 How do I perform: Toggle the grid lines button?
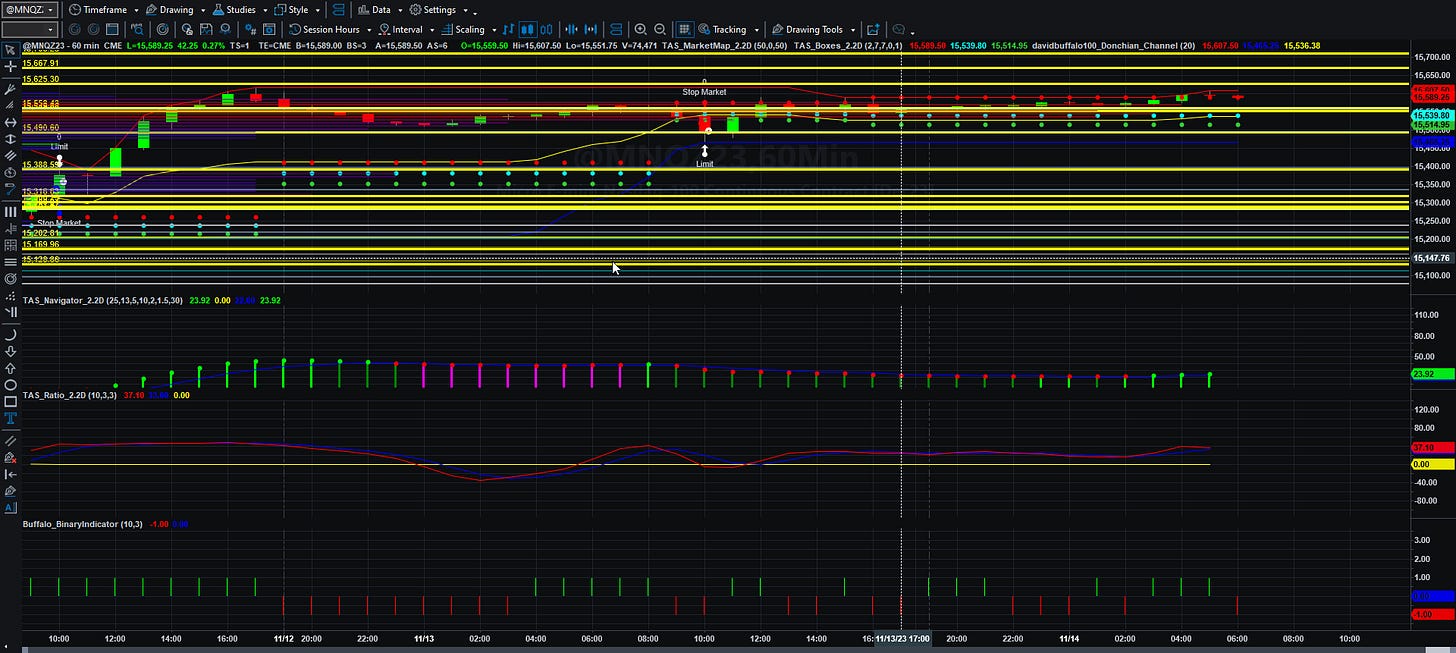684,29
